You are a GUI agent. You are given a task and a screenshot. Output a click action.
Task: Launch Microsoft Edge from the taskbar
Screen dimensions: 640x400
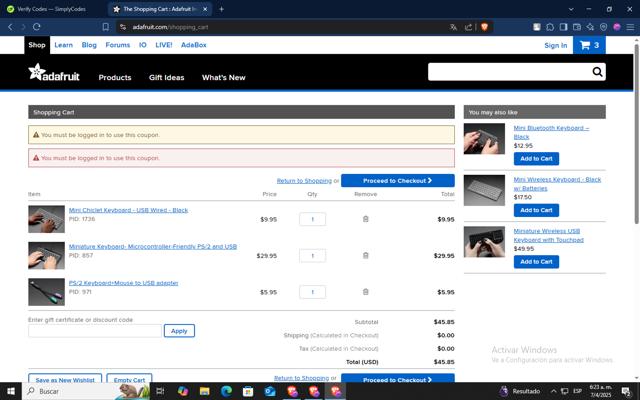[x=227, y=391]
